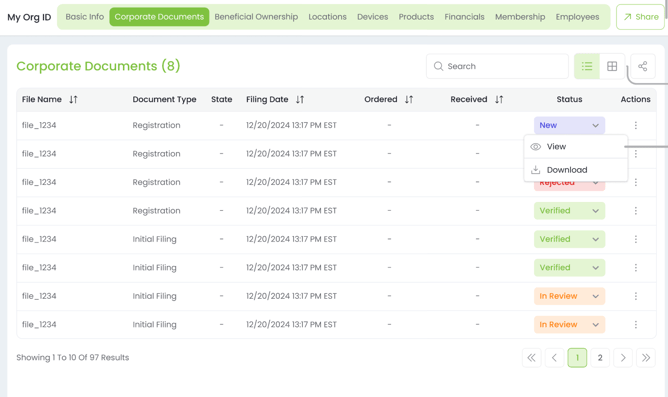Viewport: 668px width, 397px height.
Task: Click the Status column header
Action: (569, 99)
